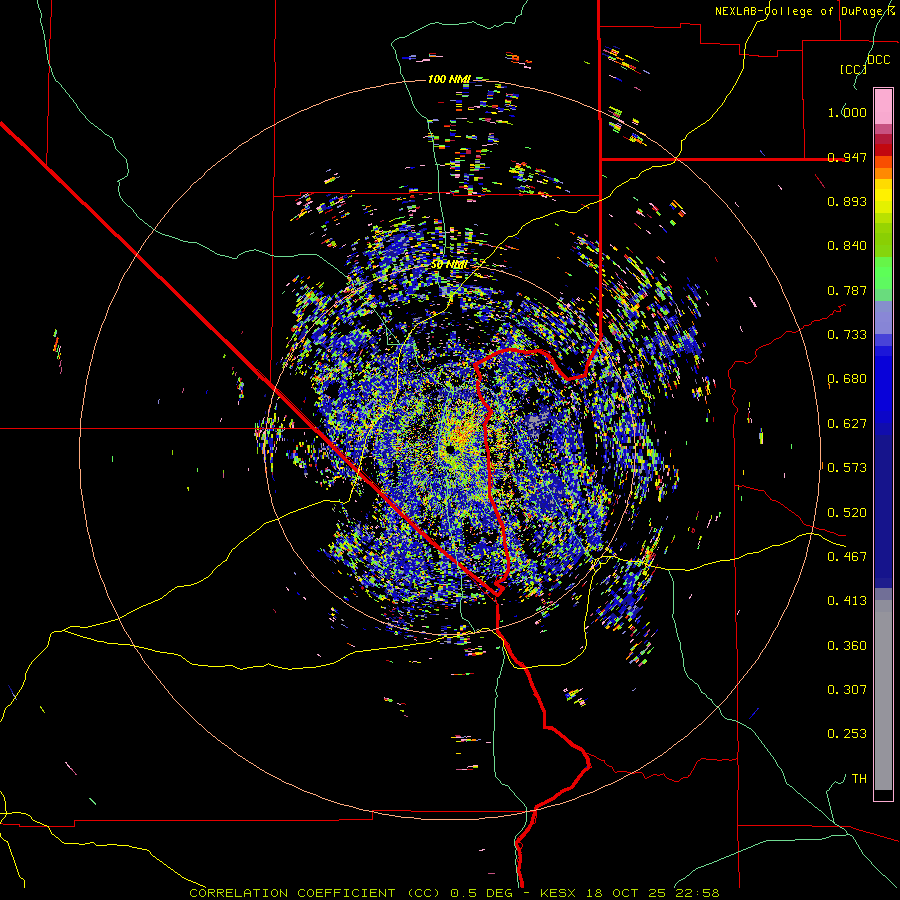Click the 0.893 color scale label
Viewport: 900px width, 900px height.
(x=847, y=201)
